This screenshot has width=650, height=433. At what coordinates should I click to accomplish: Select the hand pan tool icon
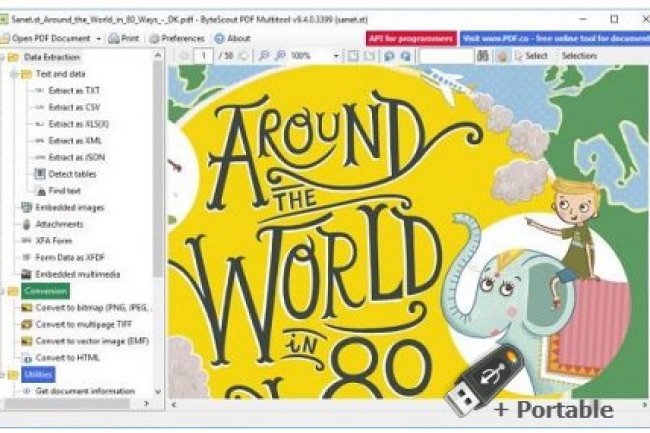502,56
